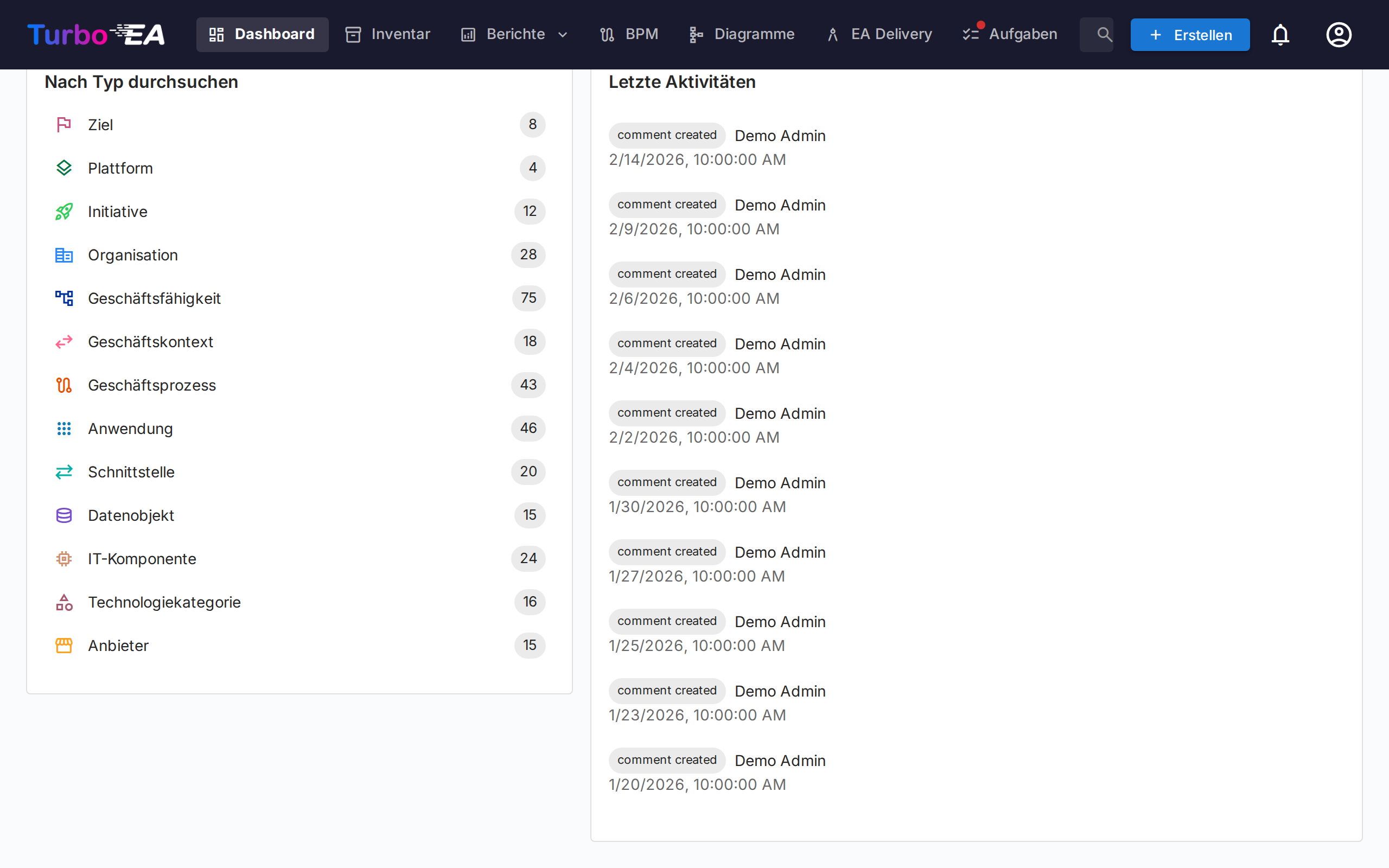Select the Ziel flag icon
1389x868 pixels.
63,125
